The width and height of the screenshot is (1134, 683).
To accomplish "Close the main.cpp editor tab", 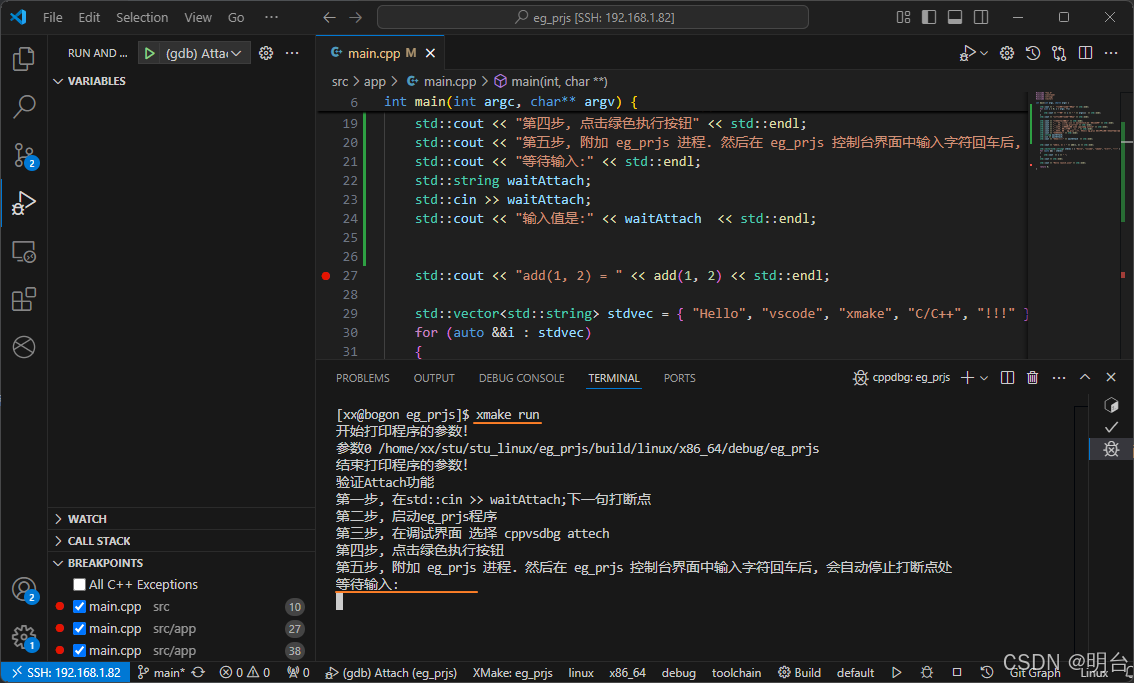I will pos(430,53).
